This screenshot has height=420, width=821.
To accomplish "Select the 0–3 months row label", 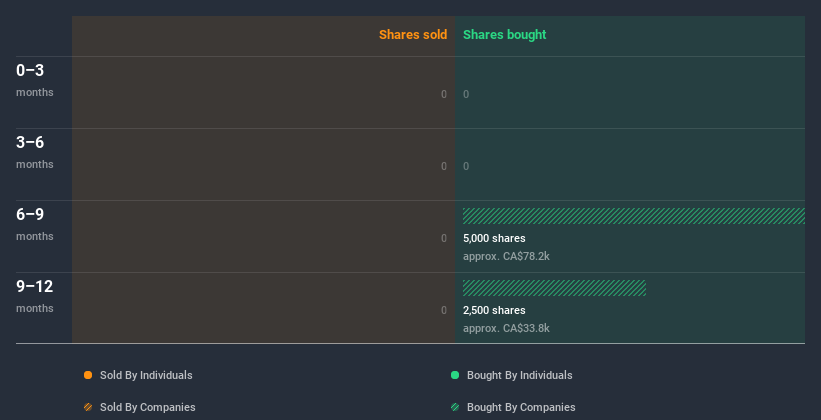I will [35, 80].
